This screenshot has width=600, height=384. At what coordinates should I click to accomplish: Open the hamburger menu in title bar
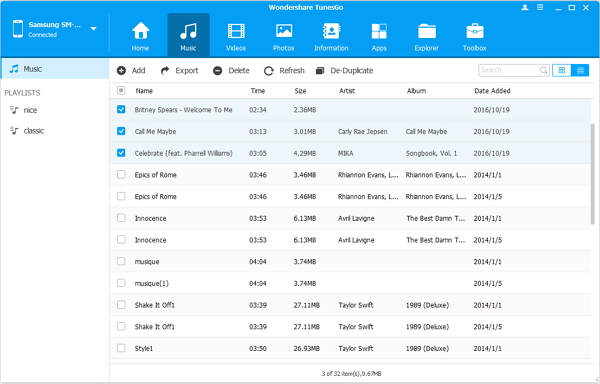pos(540,7)
